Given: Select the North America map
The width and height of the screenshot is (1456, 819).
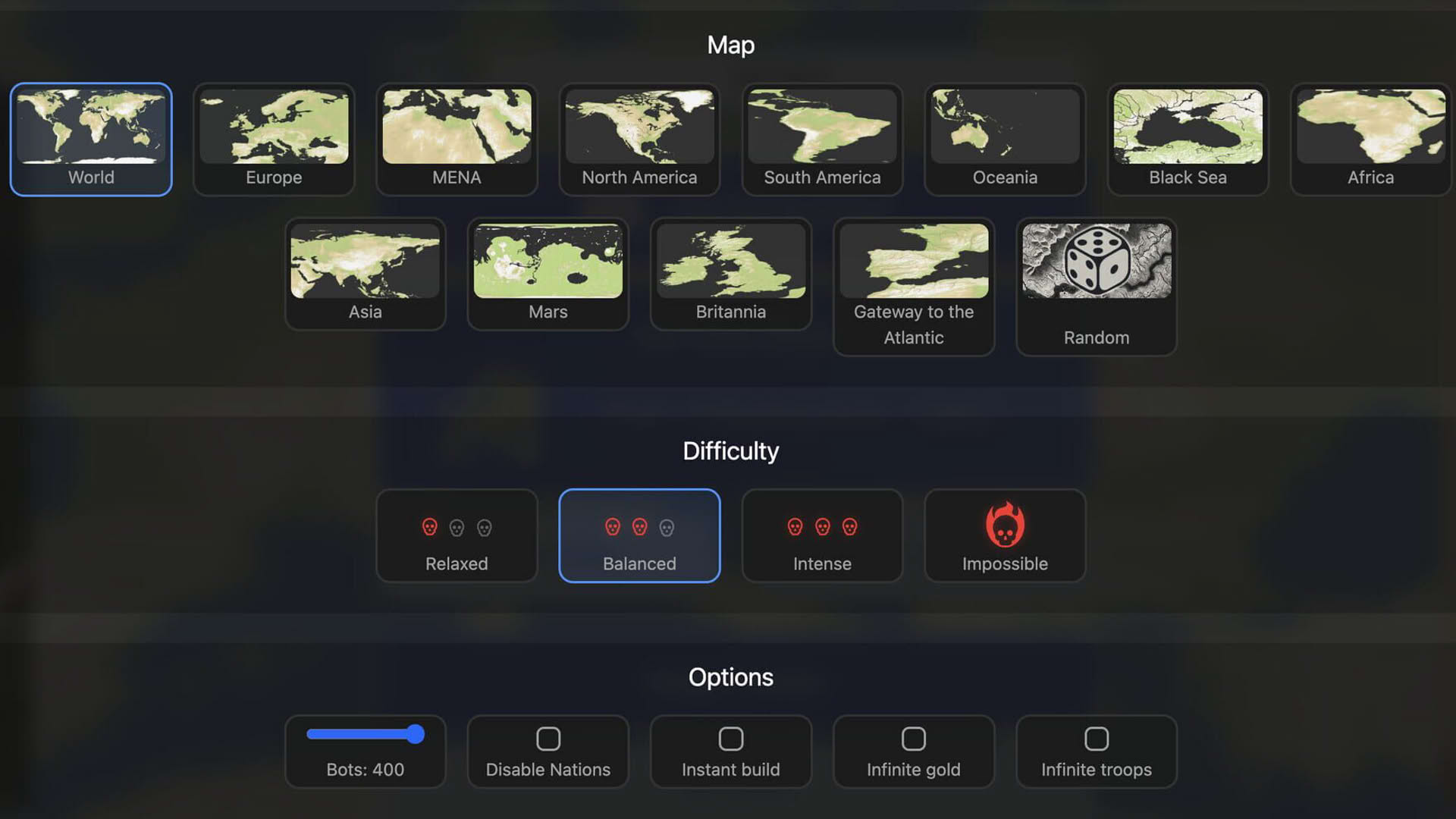Looking at the screenshot, I should tap(639, 140).
